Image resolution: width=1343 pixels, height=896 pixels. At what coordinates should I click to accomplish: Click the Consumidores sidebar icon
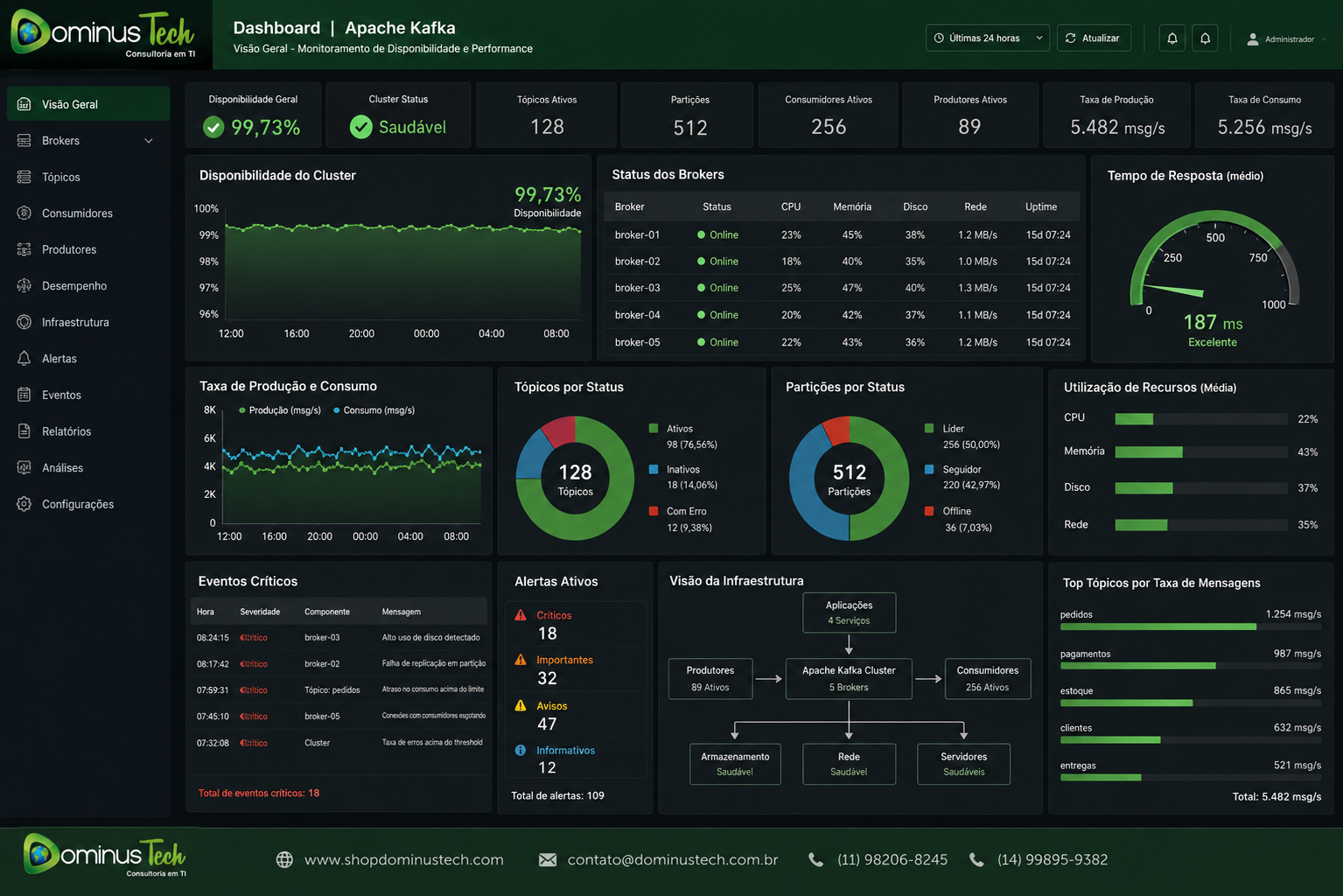pos(24,213)
